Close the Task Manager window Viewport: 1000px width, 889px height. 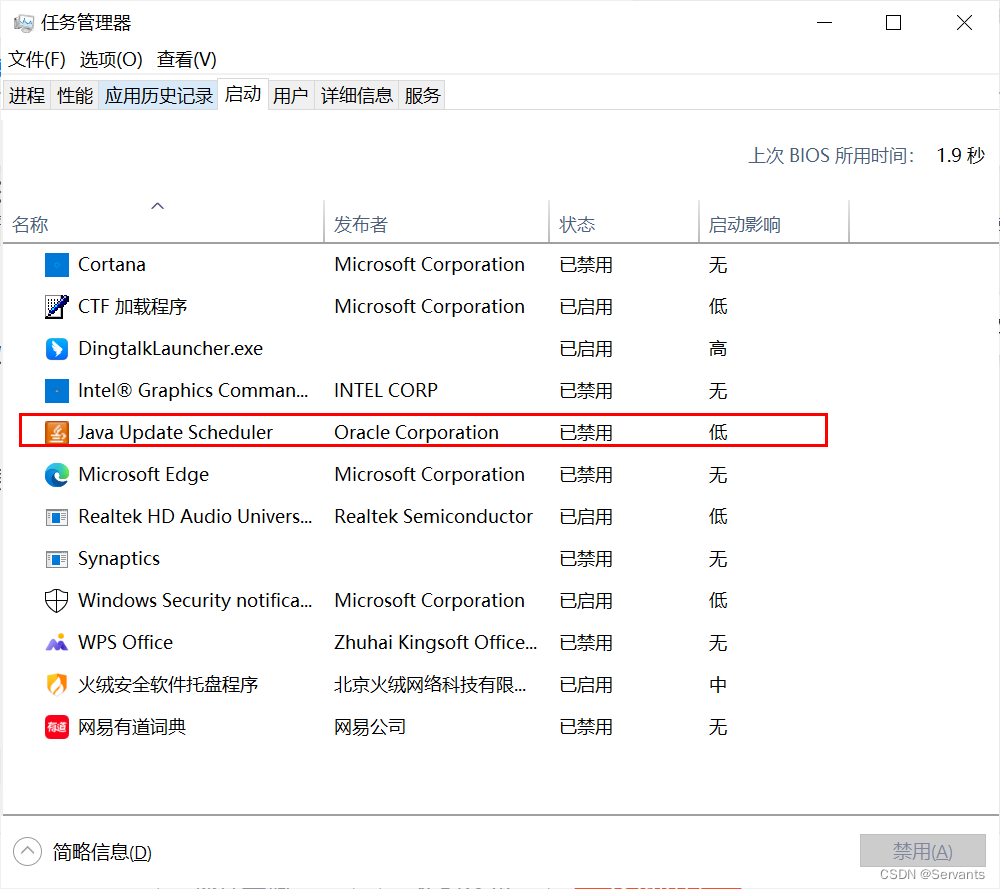click(x=964, y=23)
